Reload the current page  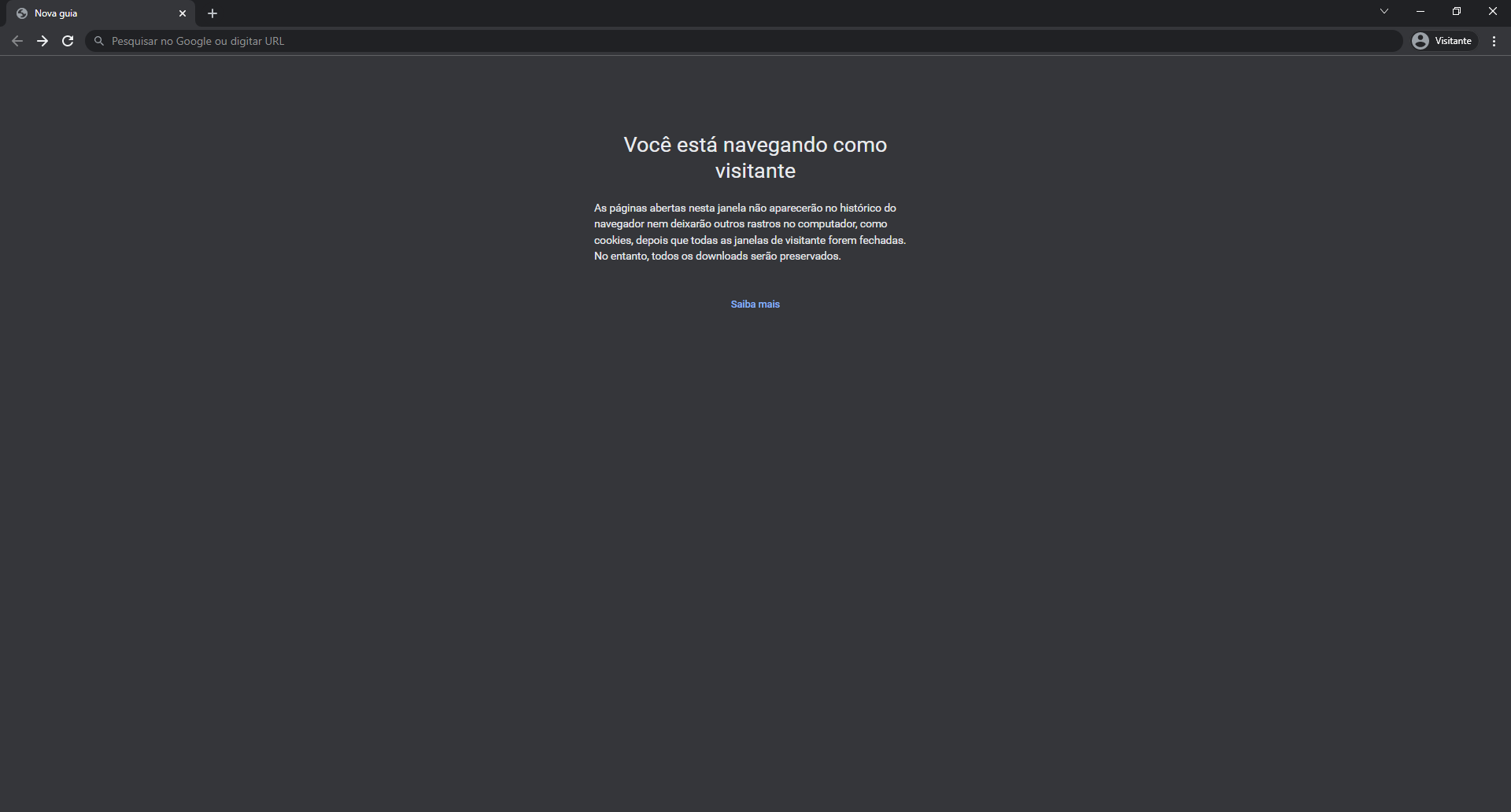(68, 41)
